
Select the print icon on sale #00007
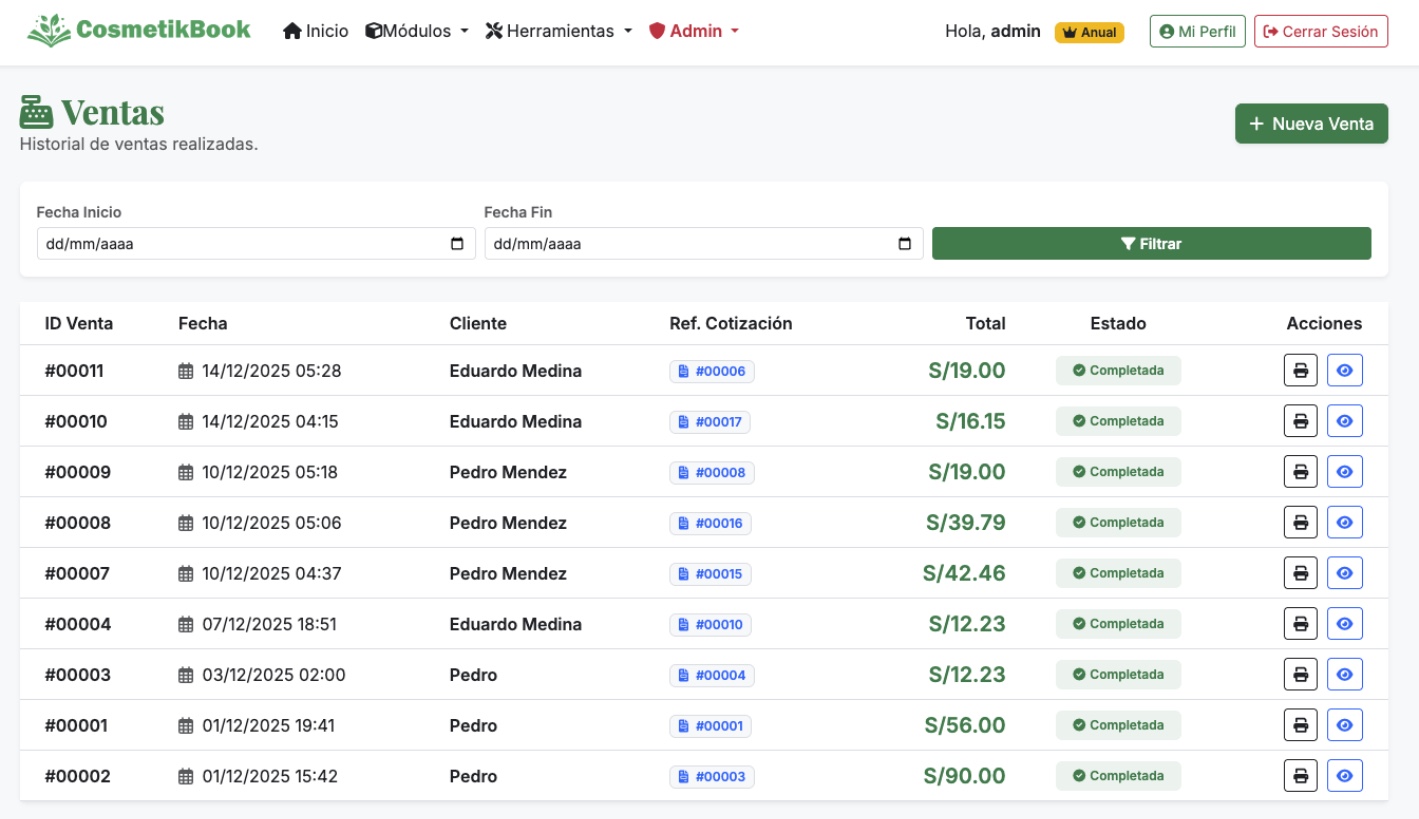click(x=1300, y=572)
